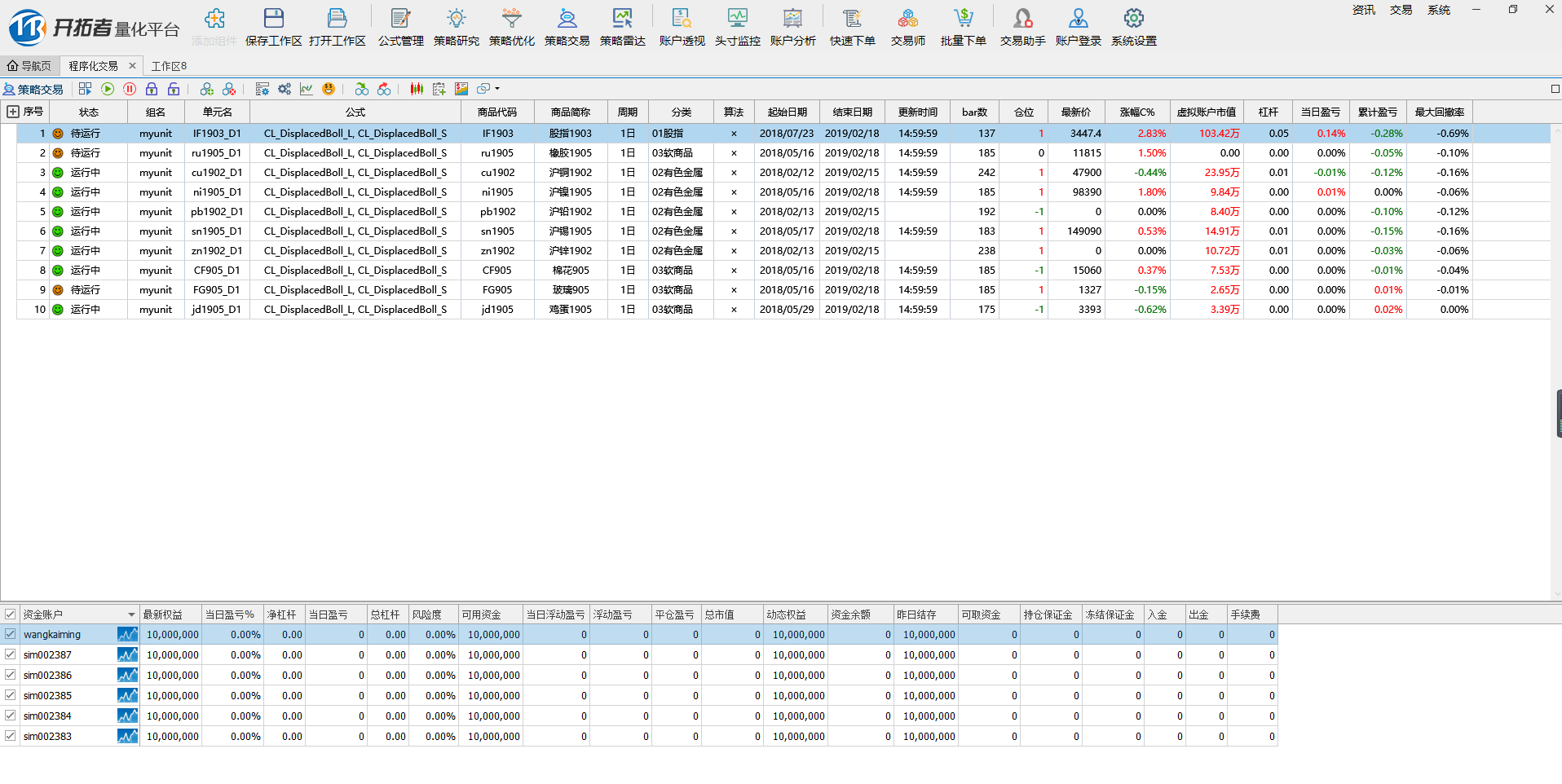Click the 涨幅C% column header
Viewport: 1562px width, 784px height.
pos(1137,112)
